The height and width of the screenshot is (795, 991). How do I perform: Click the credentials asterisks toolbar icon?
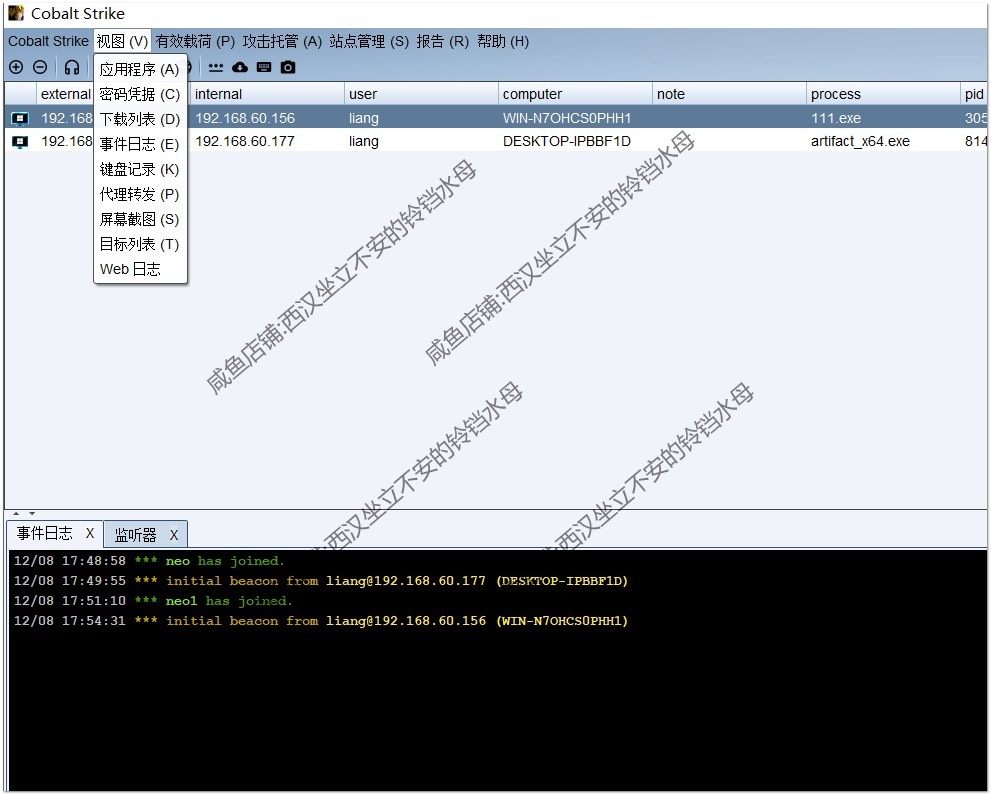pyautogui.click(x=216, y=68)
